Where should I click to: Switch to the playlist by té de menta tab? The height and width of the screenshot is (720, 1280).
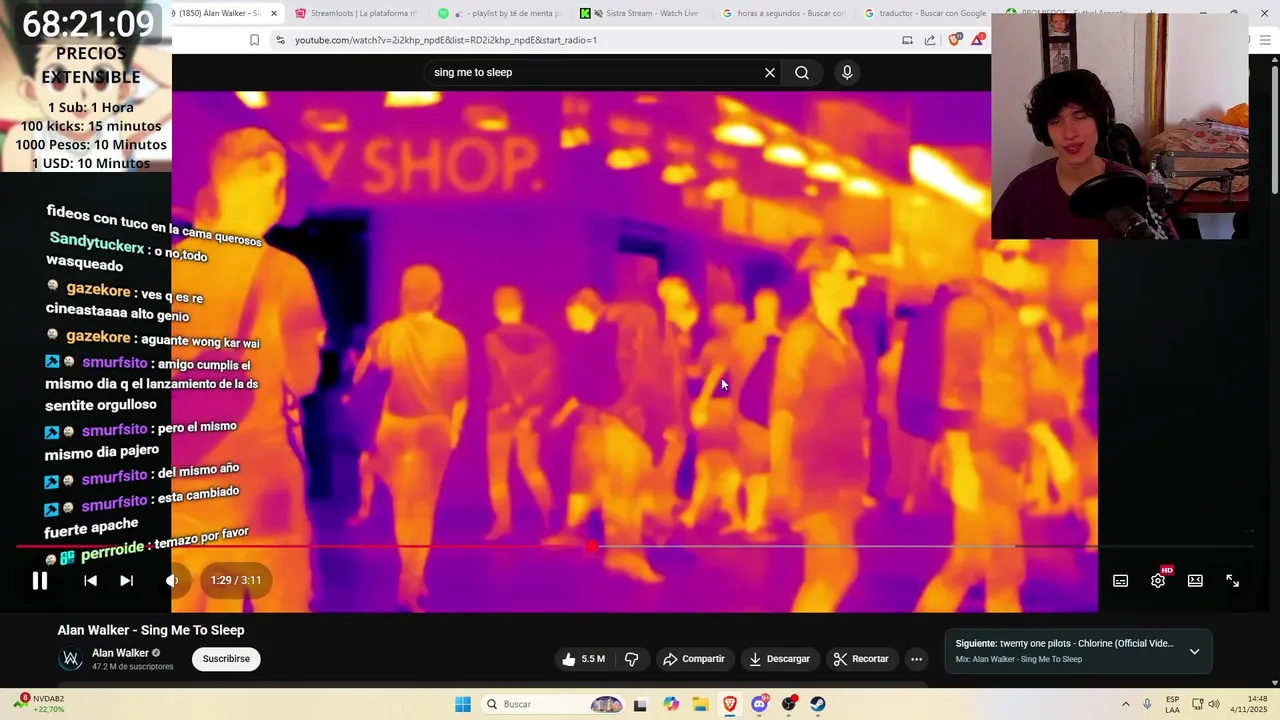pyautogui.click(x=503, y=13)
